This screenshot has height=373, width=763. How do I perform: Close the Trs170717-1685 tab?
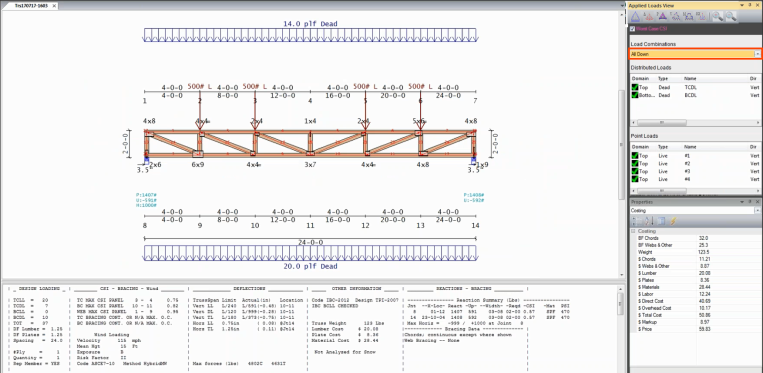(x=54, y=6)
